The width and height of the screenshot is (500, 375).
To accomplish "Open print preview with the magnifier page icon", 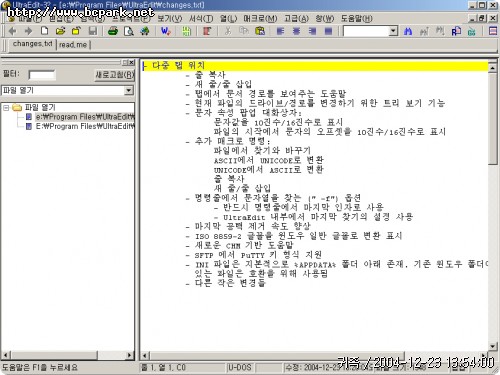I will click(129, 31).
